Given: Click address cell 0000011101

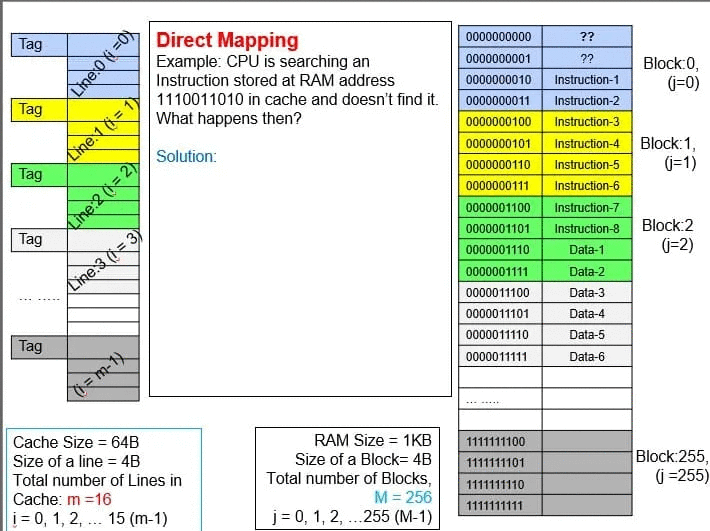Looking at the screenshot, I should (500, 314).
